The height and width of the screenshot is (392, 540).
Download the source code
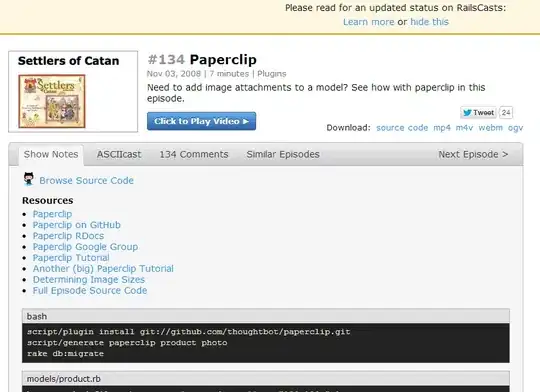coord(402,128)
